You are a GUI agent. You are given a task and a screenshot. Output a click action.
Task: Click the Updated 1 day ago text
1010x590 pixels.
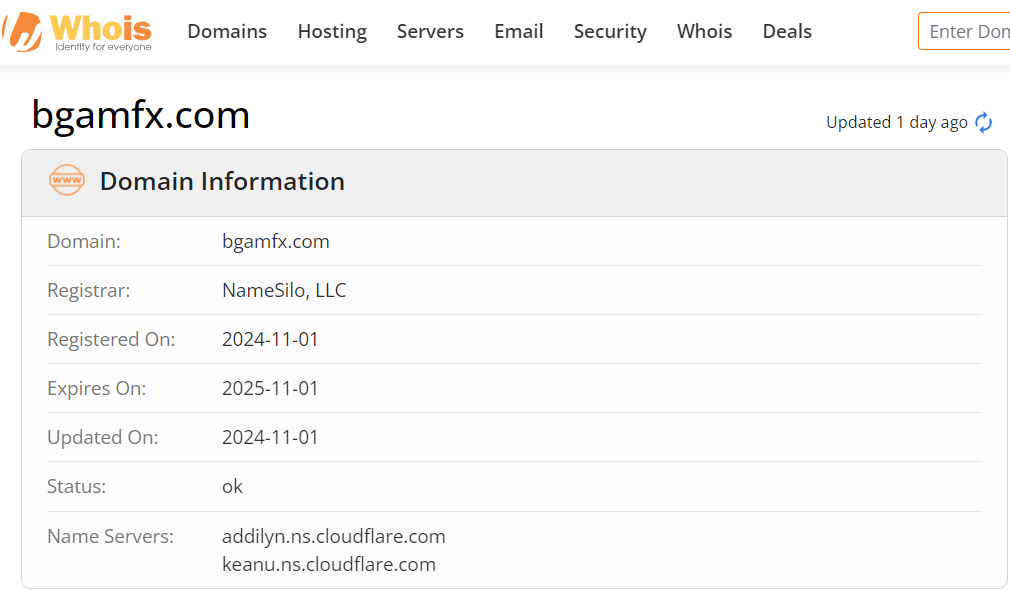point(897,122)
